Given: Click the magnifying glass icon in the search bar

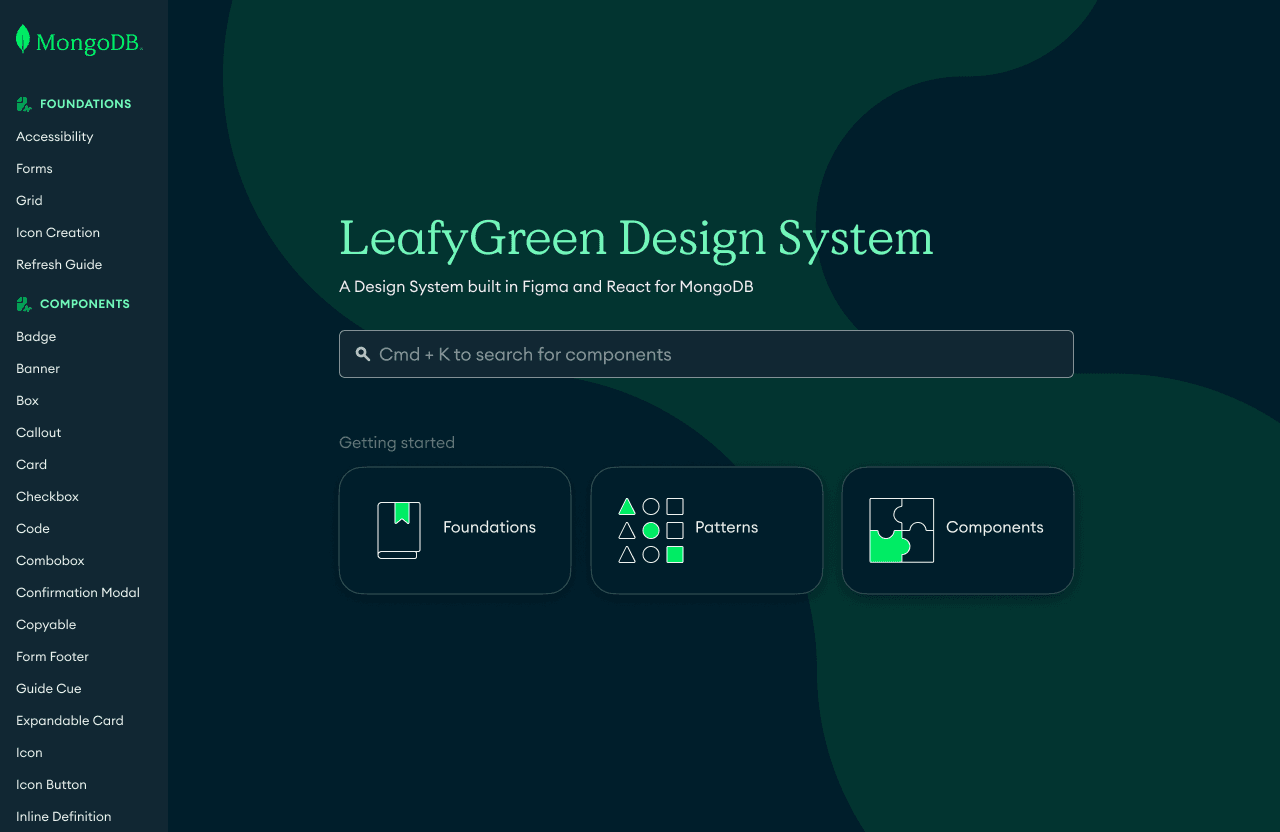Looking at the screenshot, I should point(362,354).
